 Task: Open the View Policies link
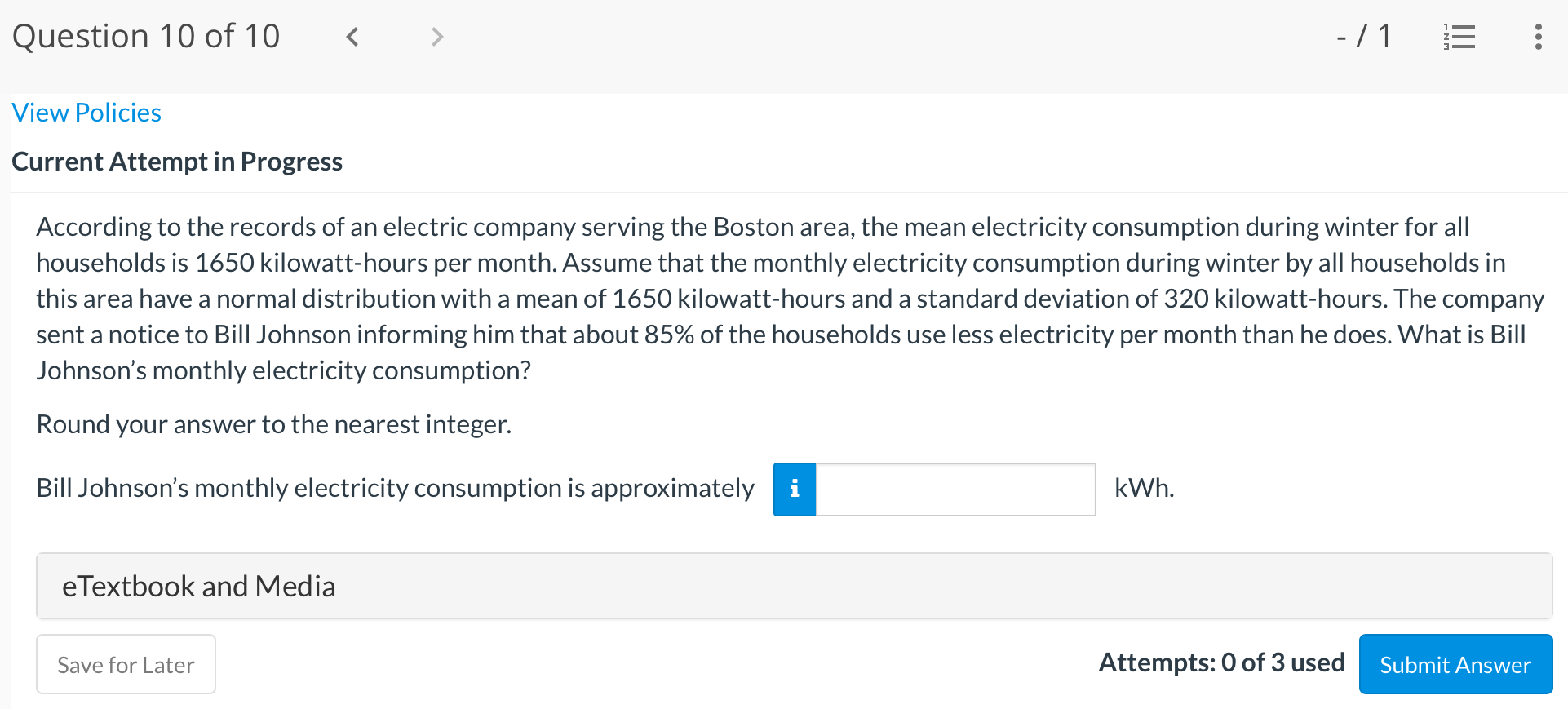point(86,112)
